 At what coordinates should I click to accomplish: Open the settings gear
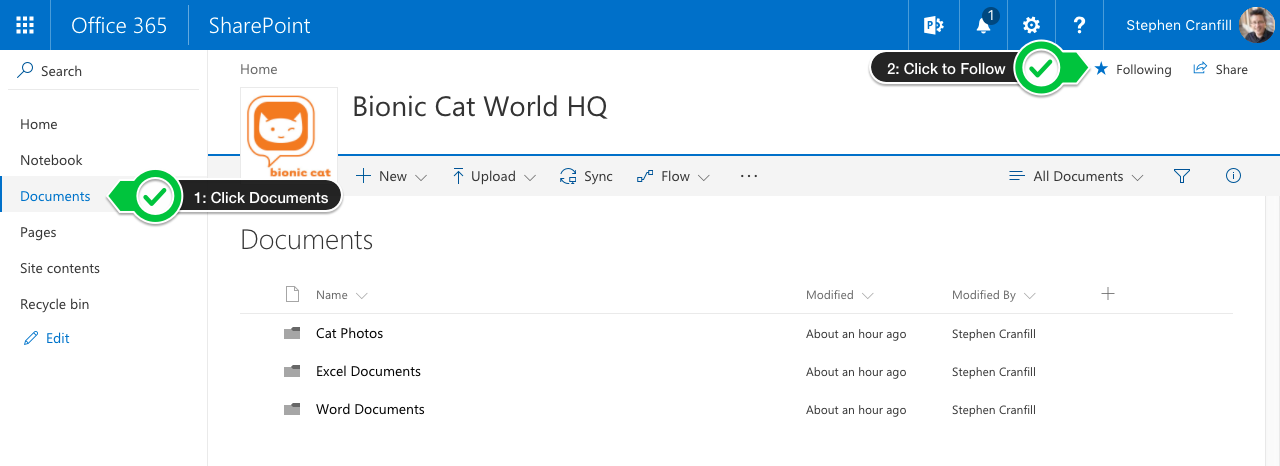click(1031, 25)
